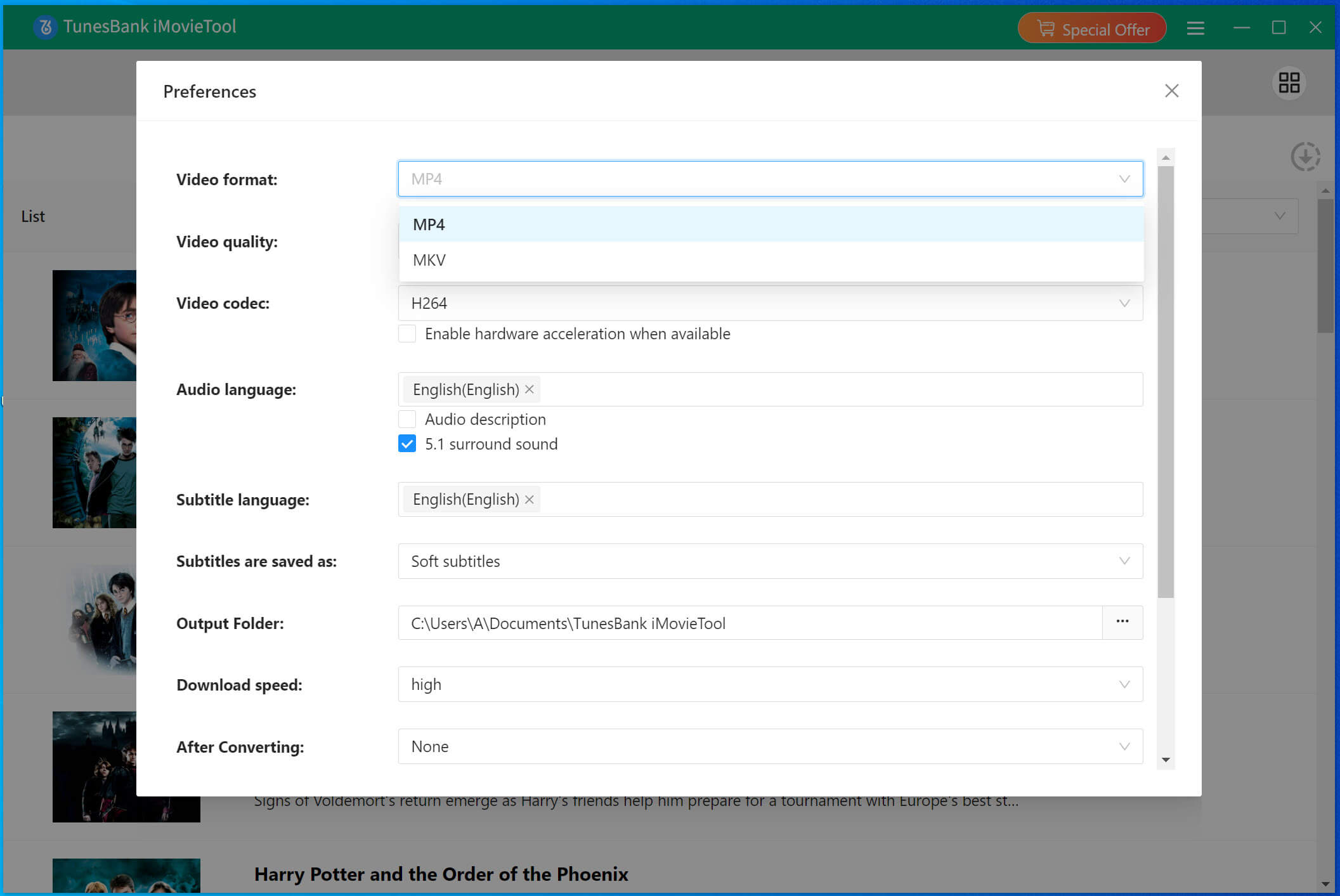Open the After Converting None dropdown
The width and height of the screenshot is (1340, 896).
tap(771, 746)
